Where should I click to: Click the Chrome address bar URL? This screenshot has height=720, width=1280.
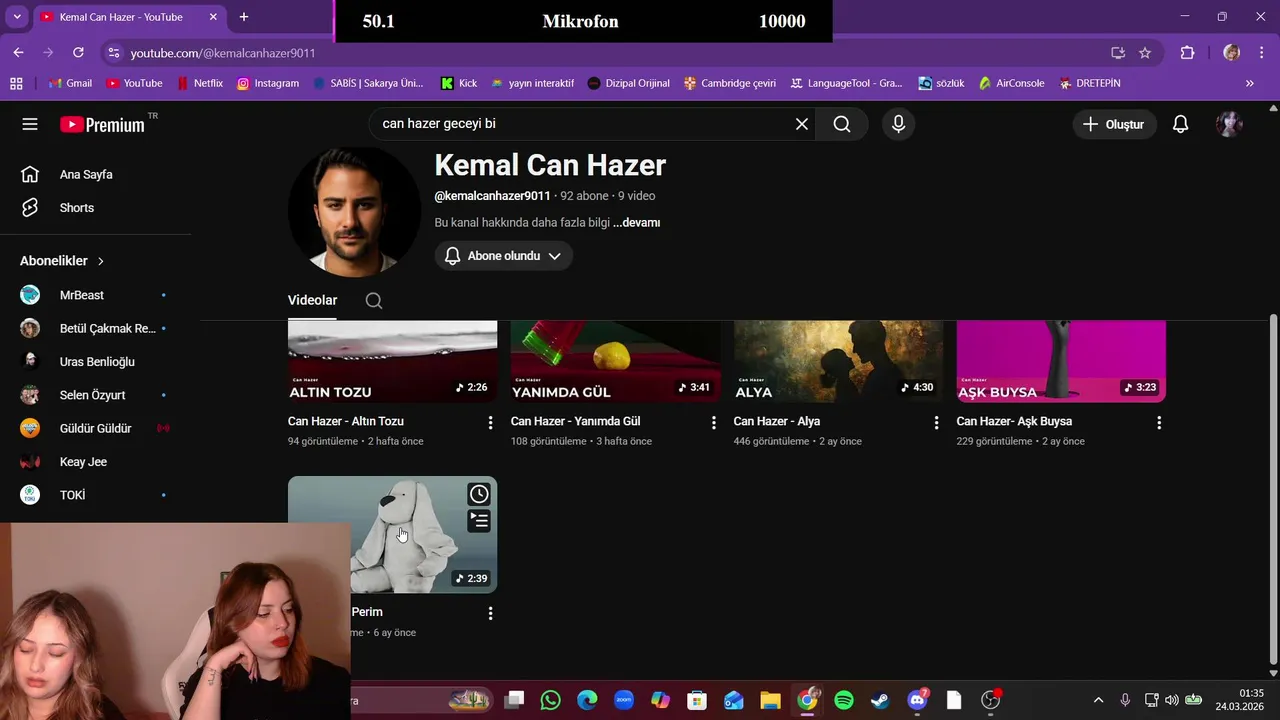[x=223, y=53]
